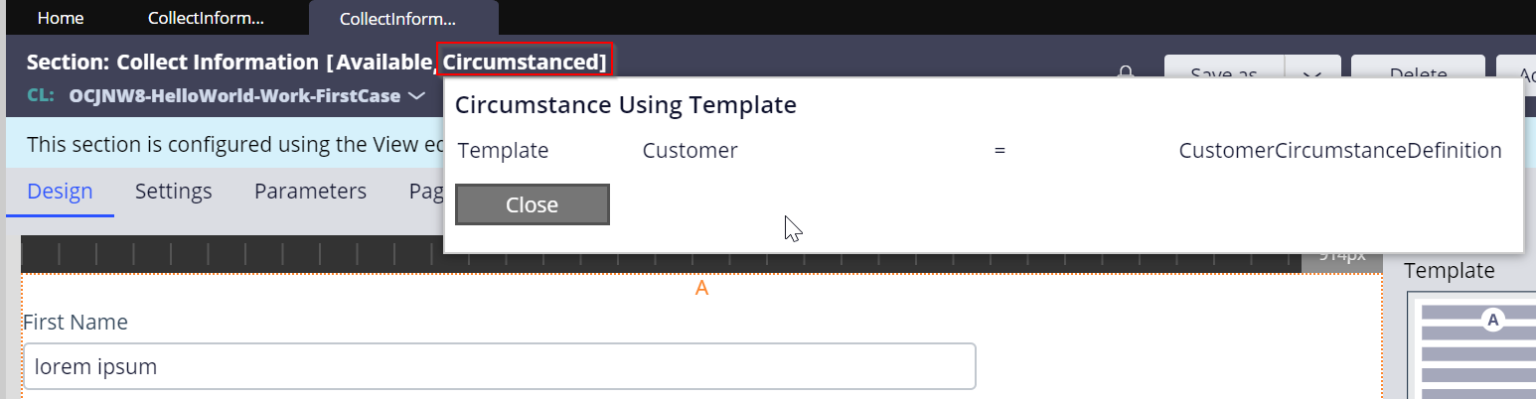
Task: Click the Customer template value
Action: click(690, 151)
